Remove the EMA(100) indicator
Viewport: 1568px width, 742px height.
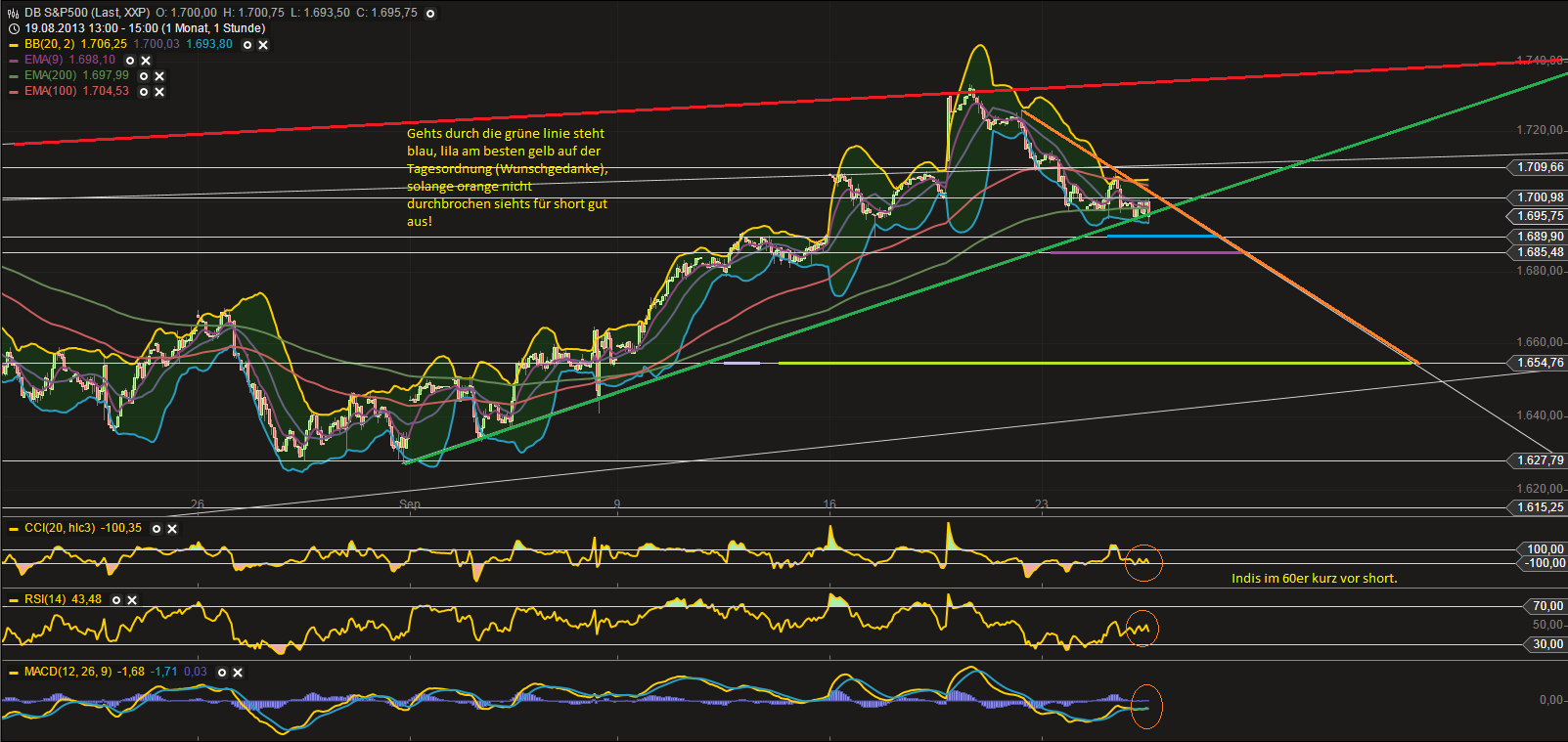159,91
